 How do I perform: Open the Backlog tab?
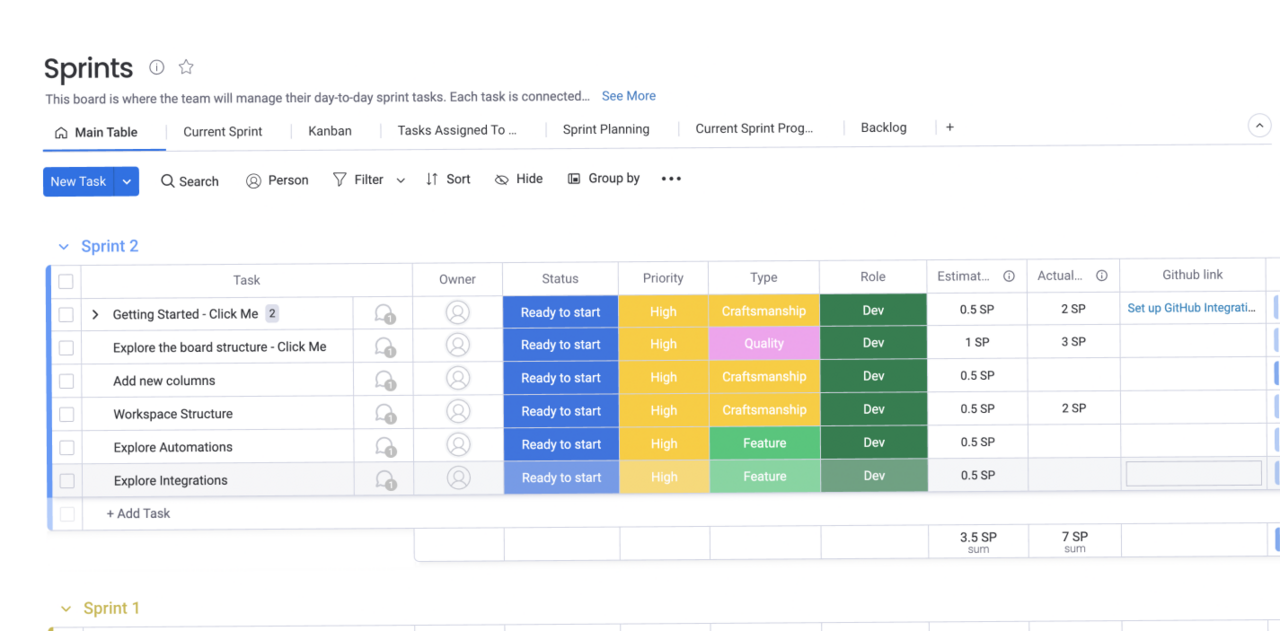883,128
